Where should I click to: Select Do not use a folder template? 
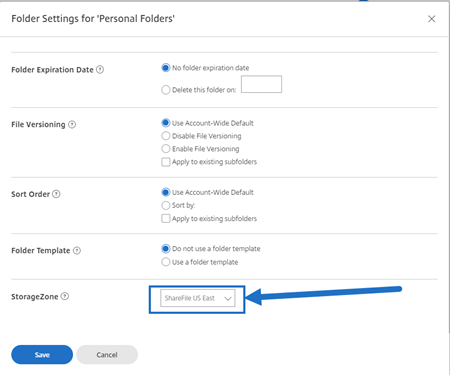[166, 249]
